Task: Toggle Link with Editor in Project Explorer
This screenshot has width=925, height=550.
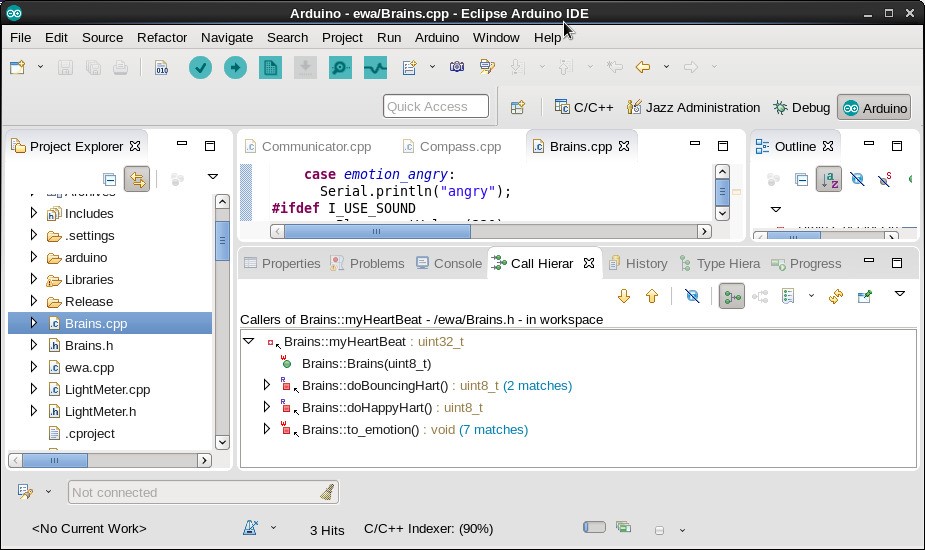Action: pyautogui.click(x=137, y=180)
